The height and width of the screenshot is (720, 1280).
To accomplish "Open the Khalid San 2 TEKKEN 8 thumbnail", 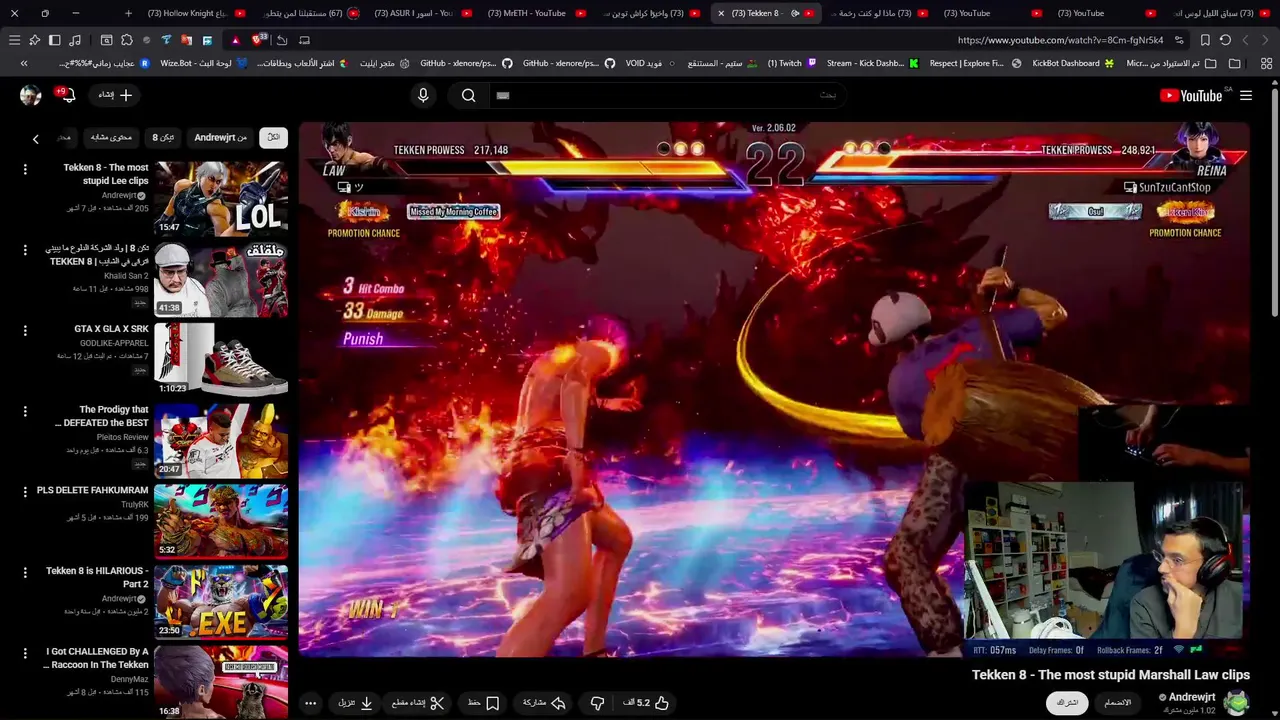I will click(x=221, y=279).
